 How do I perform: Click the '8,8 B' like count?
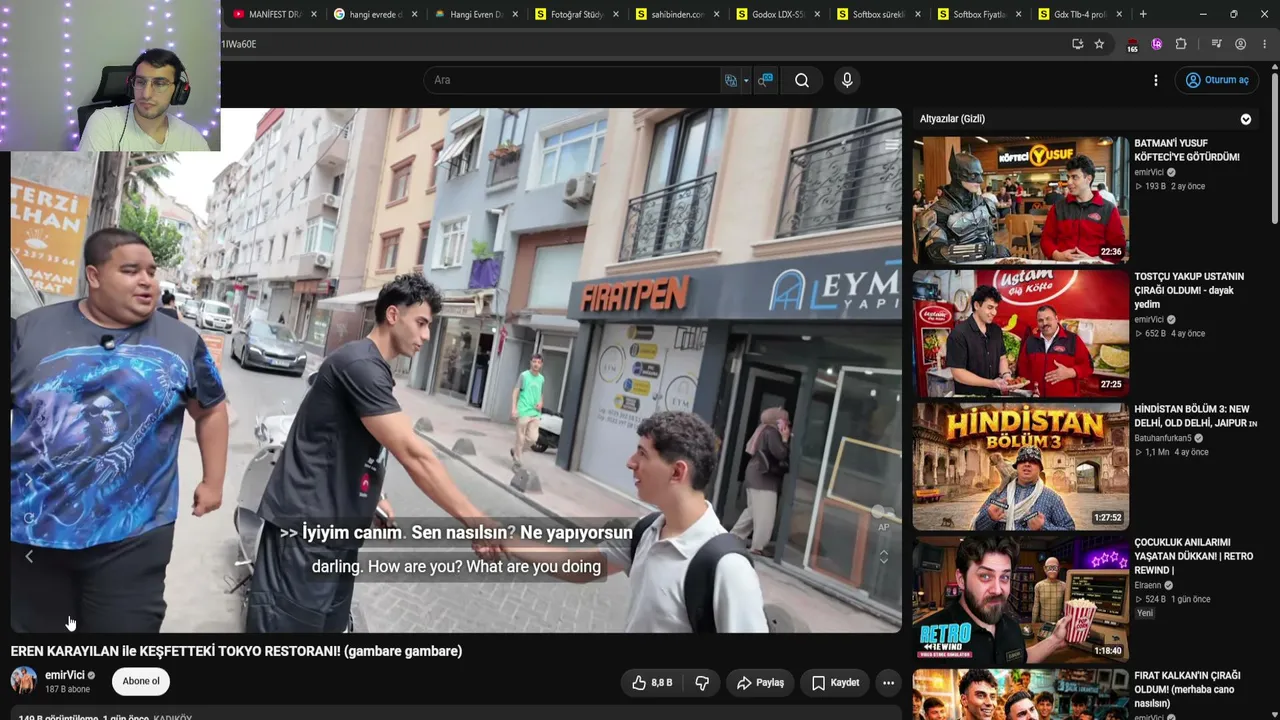[662, 683]
